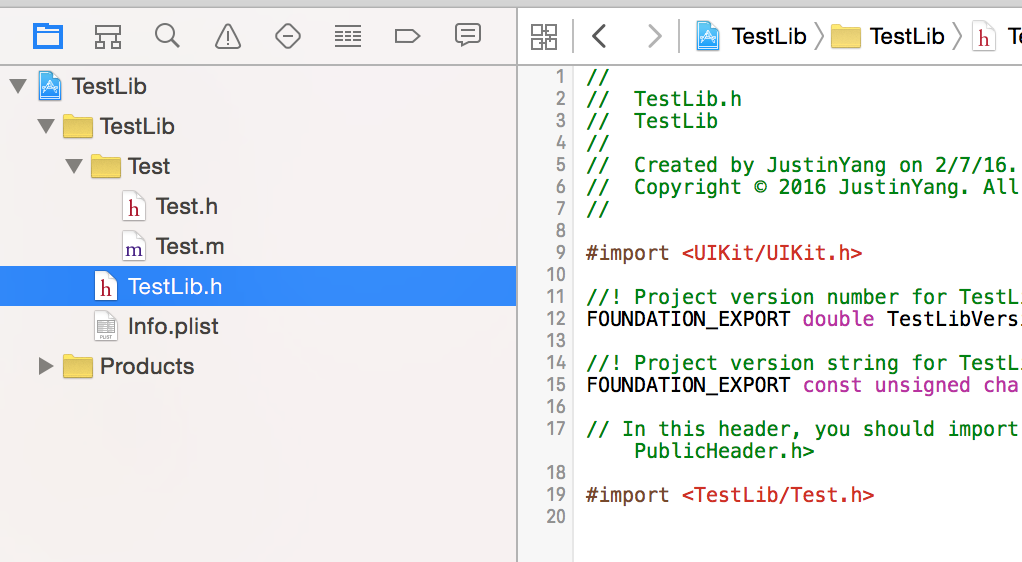Screen dimensions: 1022x562
Task: Expand the Products folder
Action: click(x=46, y=366)
